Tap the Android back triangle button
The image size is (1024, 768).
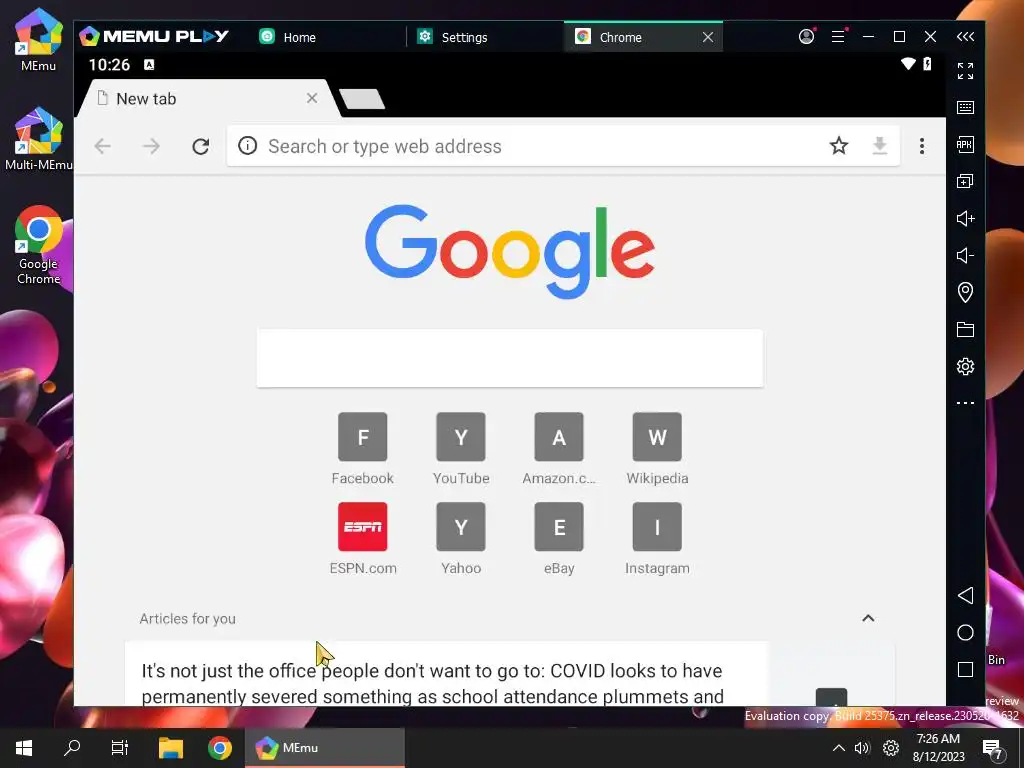tap(965, 595)
